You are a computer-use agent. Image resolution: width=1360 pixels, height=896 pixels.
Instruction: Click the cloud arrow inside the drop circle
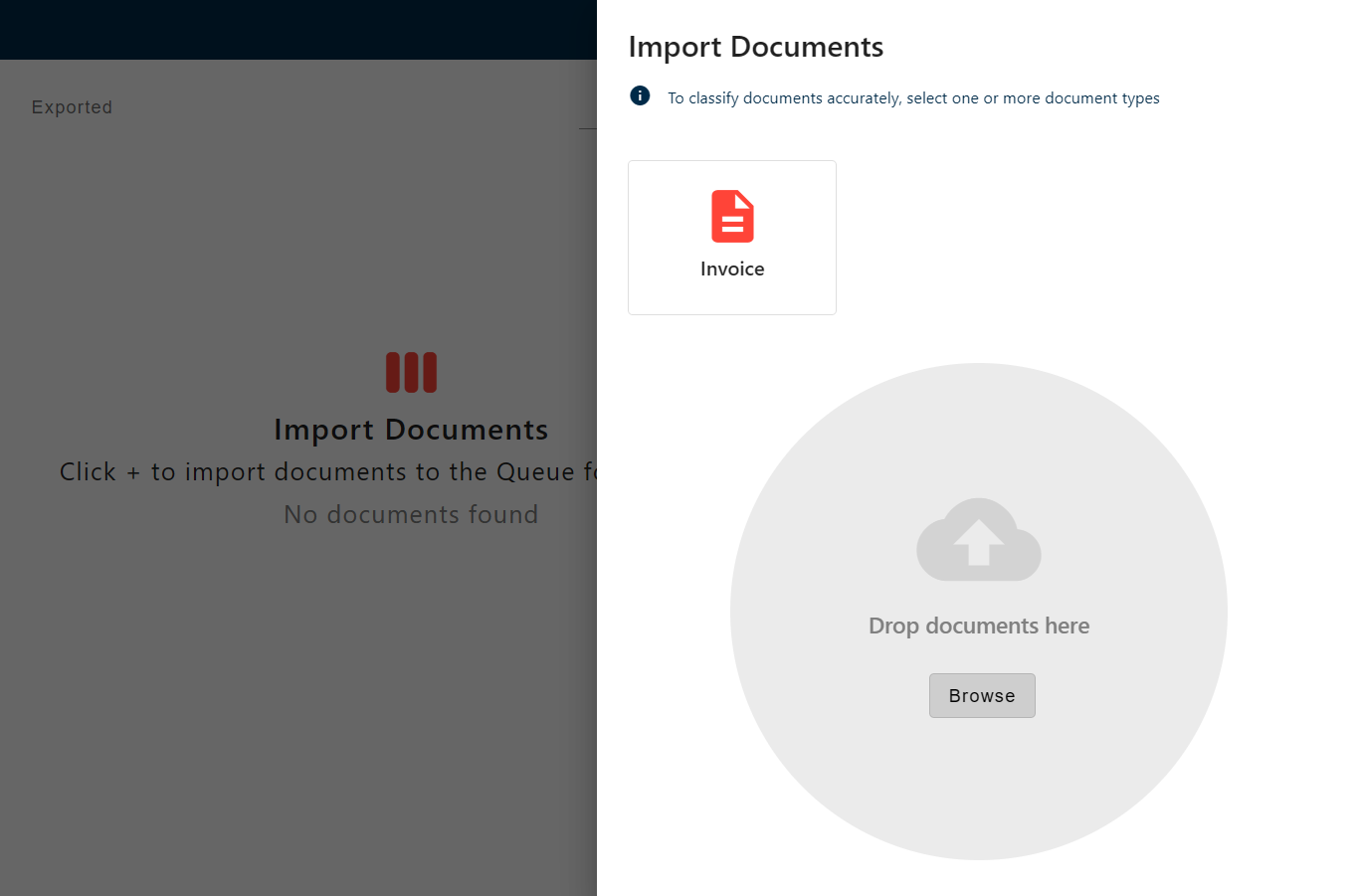(x=979, y=541)
